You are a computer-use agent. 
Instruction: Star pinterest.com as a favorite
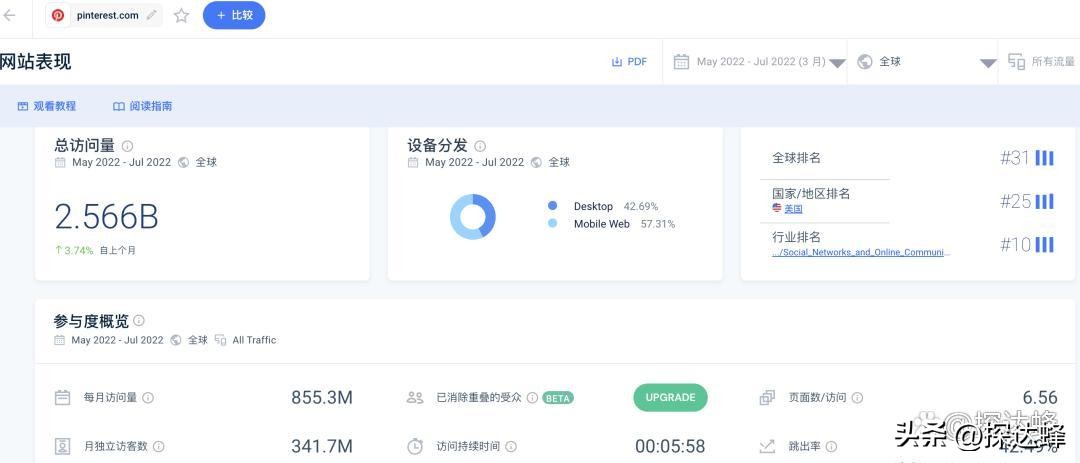coord(181,16)
